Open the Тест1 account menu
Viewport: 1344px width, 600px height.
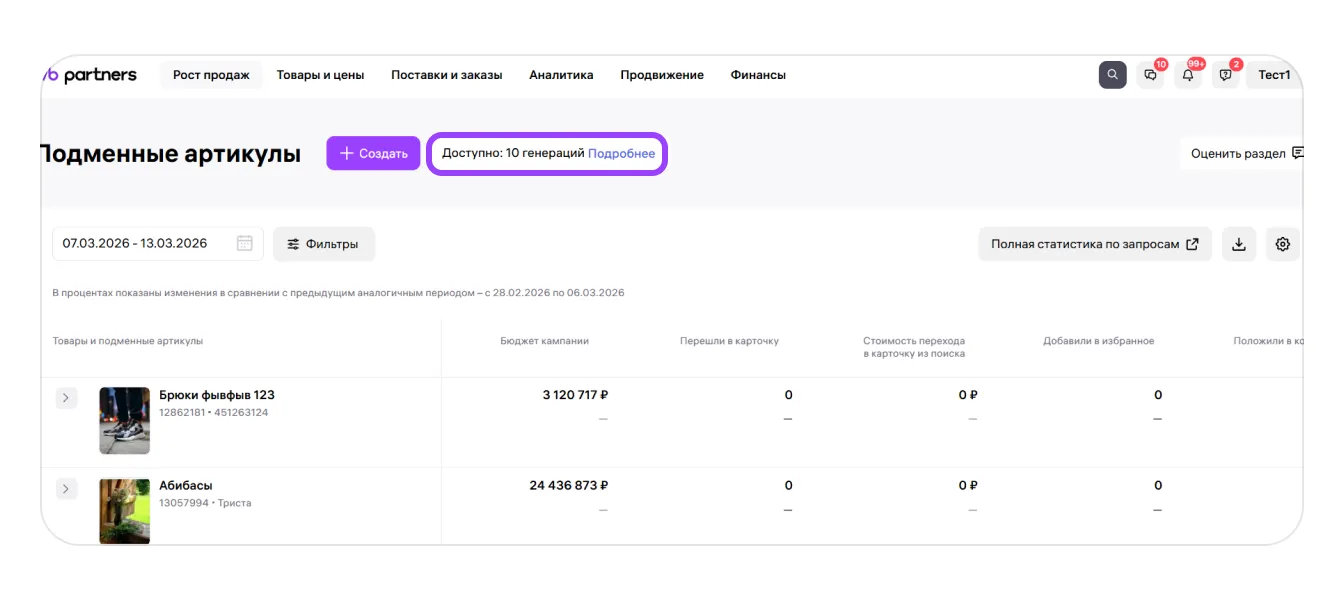tap(1273, 75)
